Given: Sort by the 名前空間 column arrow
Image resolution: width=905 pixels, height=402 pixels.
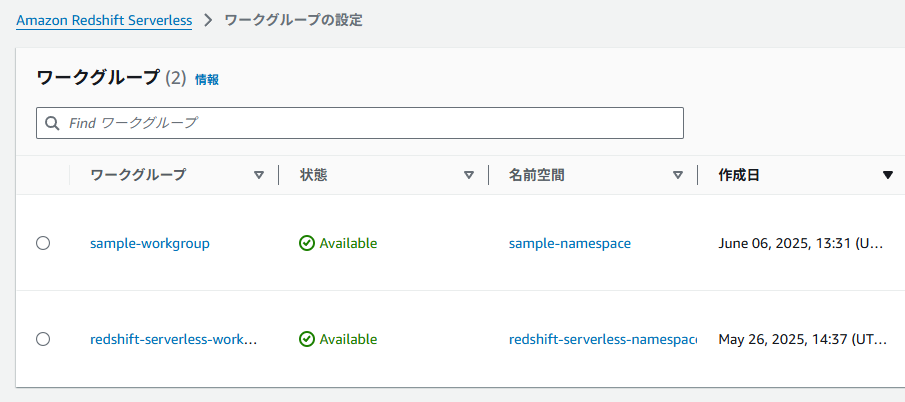Looking at the screenshot, I should point(678,175).
